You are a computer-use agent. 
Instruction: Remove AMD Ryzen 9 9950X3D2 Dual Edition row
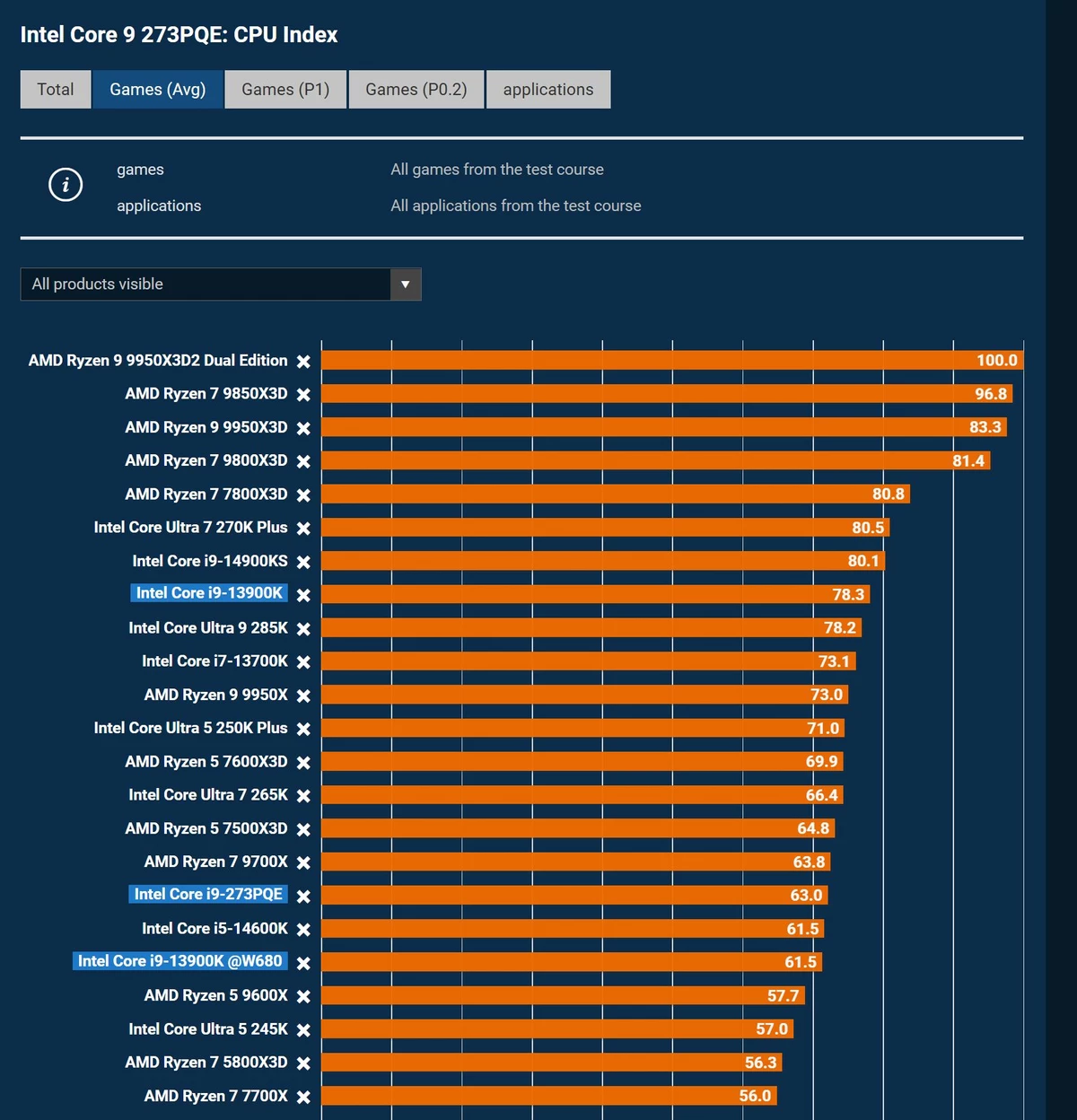(x=303, y=361)
